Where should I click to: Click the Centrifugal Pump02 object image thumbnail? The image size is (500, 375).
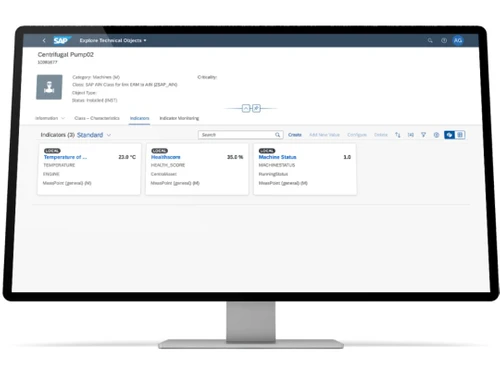(49, 87)
